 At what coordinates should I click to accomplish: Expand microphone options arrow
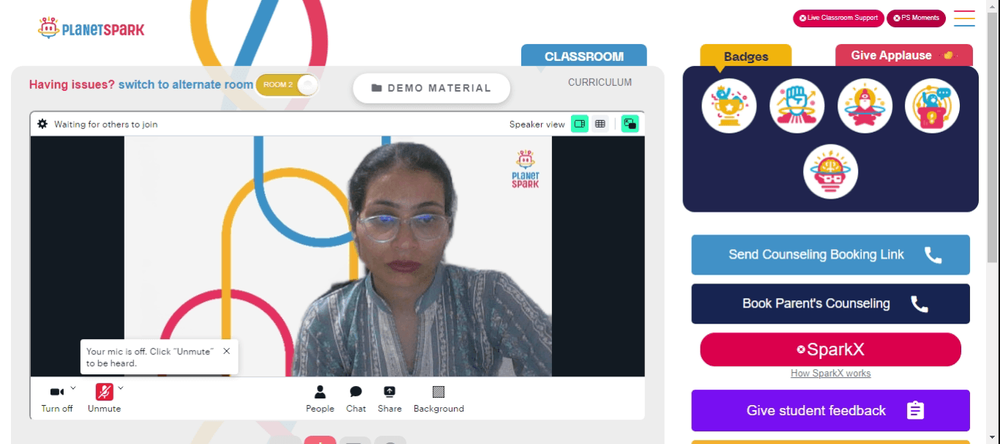(121, 387)
